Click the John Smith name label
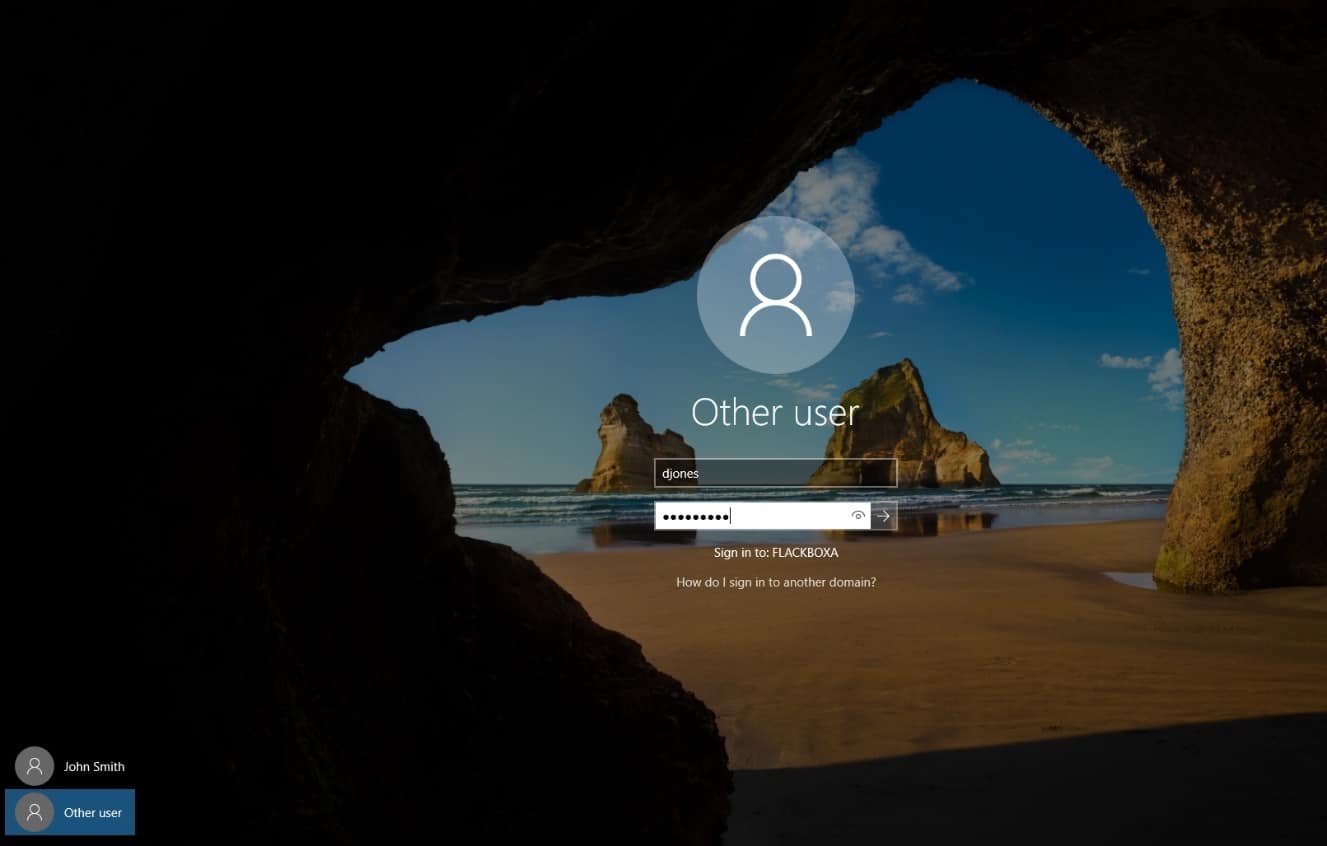The width and height of the screenshot is (1327, 846). (x=94, y=767)
